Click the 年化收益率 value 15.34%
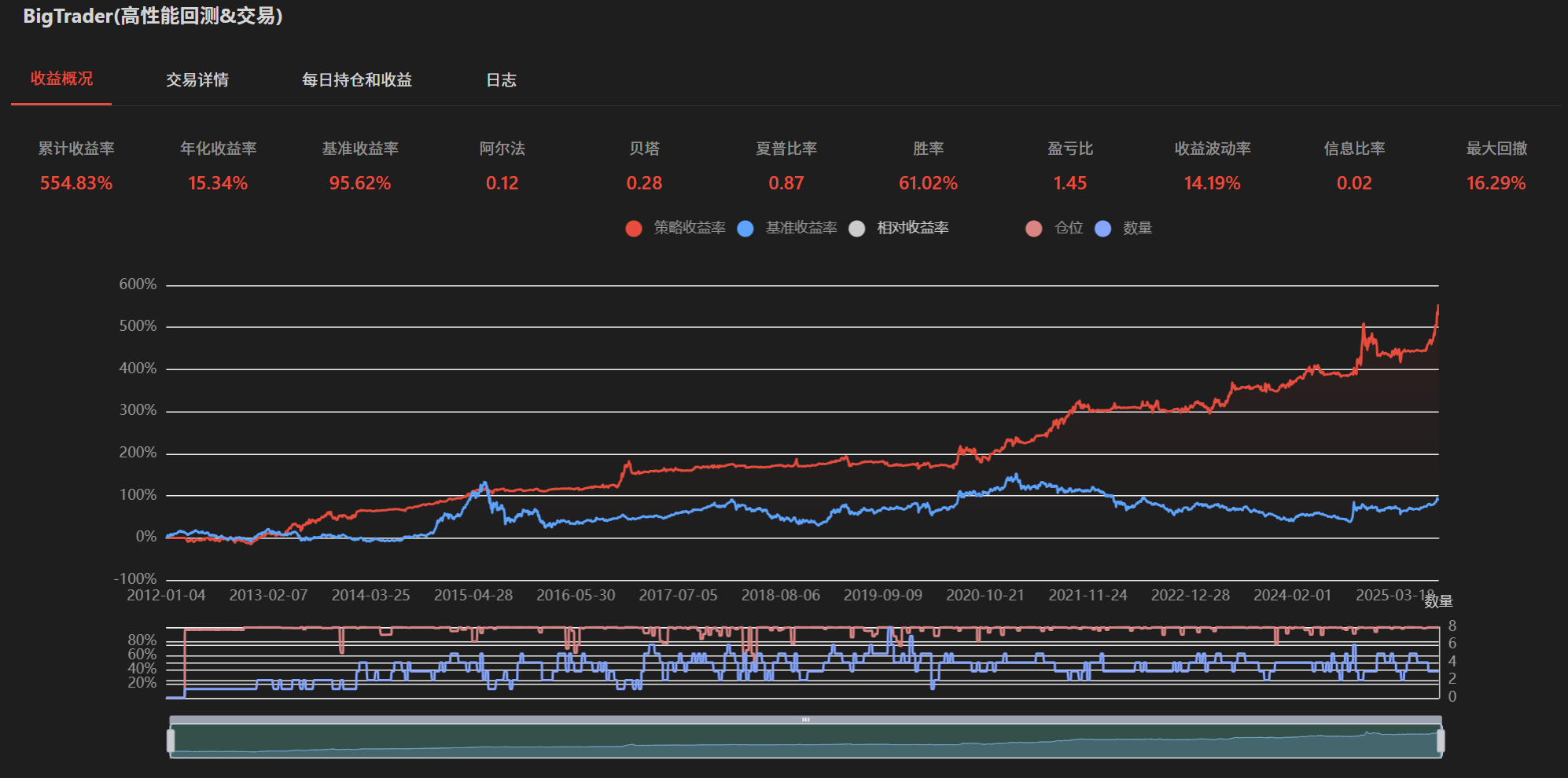1568x778 pixels. click(x=218, y=183)
